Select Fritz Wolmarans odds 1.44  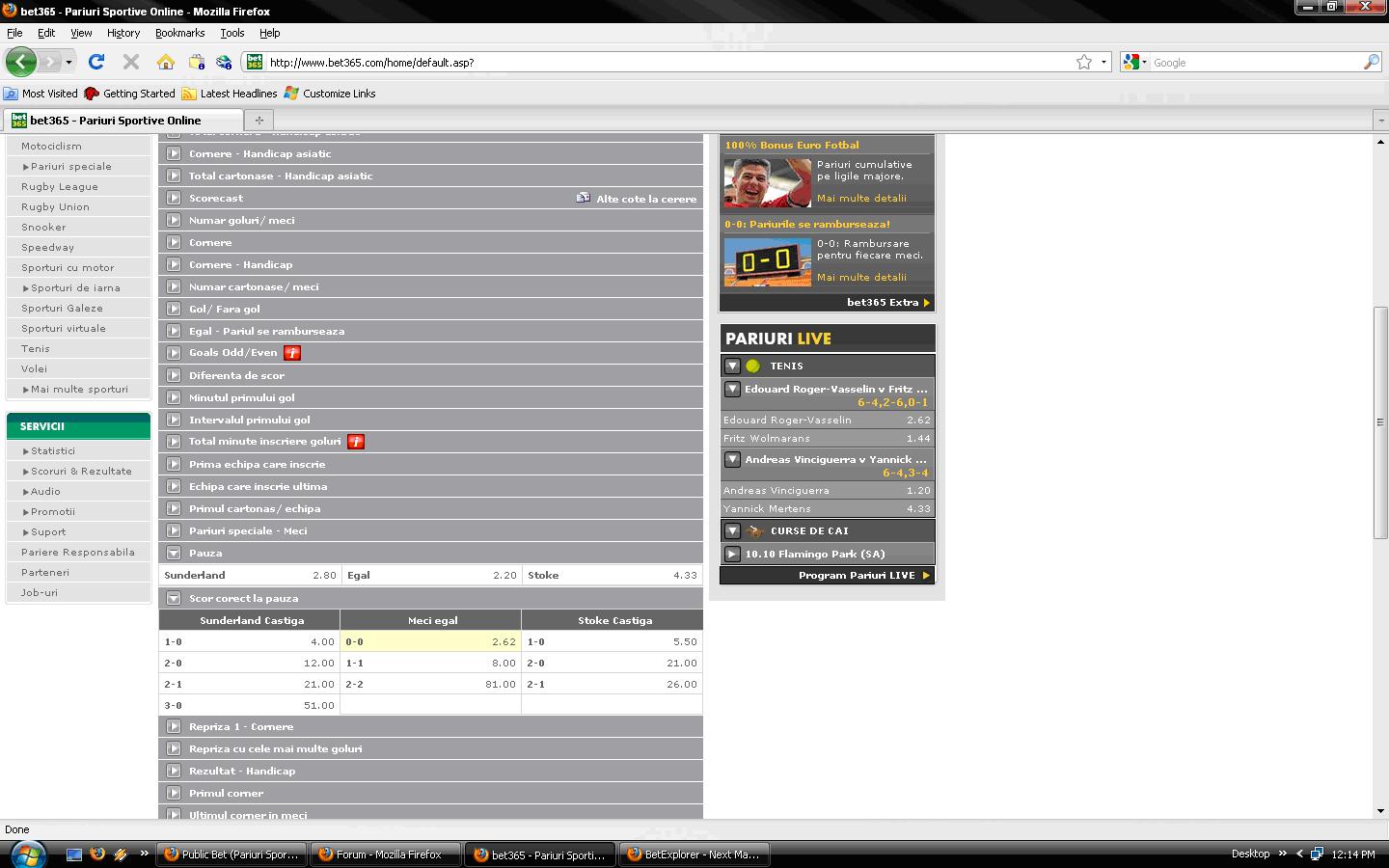[x=828, y=438]
